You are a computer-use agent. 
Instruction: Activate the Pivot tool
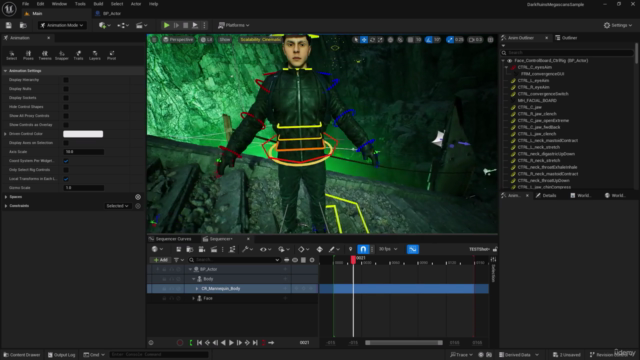pyautogui.click(x=111, y=55)
